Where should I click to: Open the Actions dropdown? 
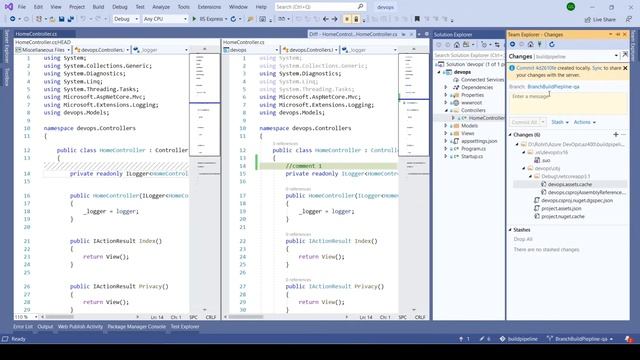click(584, 122)
